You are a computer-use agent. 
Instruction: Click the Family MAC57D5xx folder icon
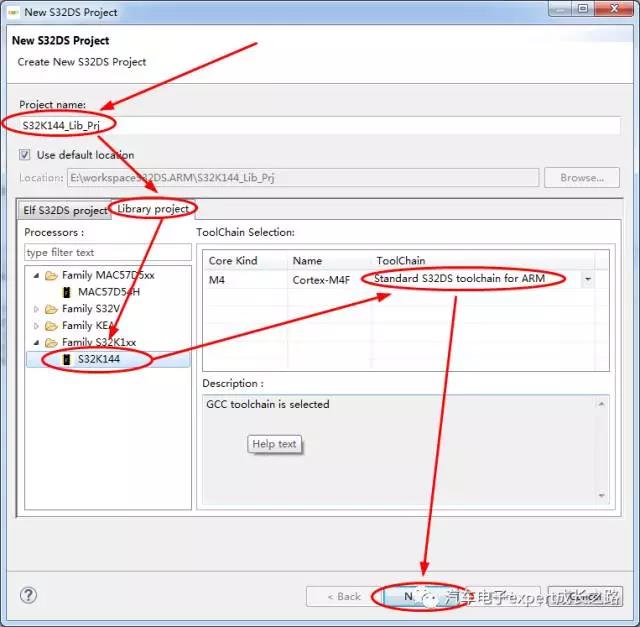point(51,275)
